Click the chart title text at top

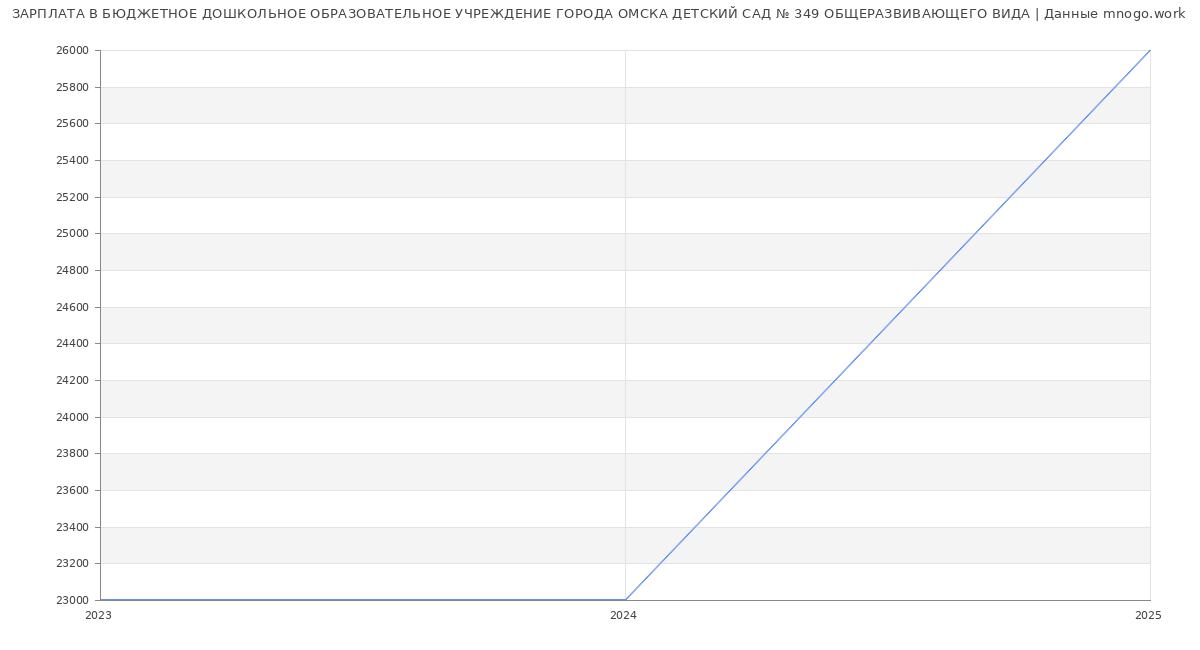tap(598, 14)
